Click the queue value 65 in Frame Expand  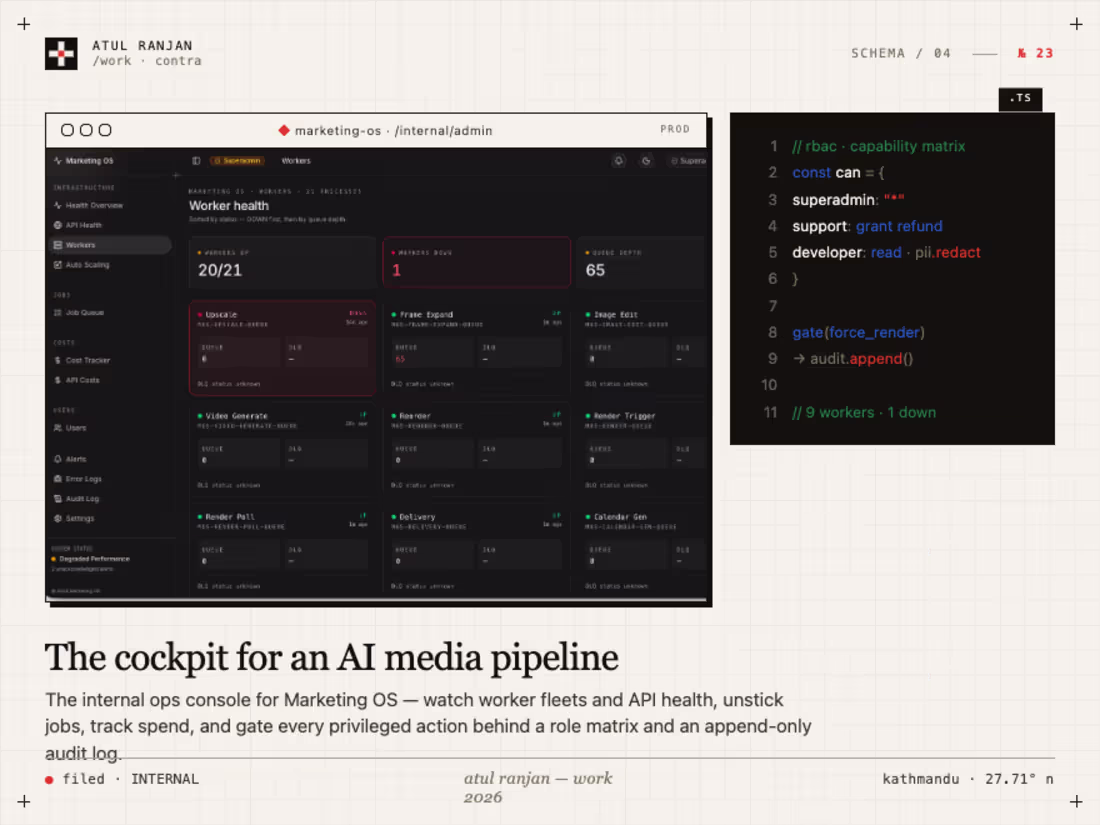(x=400, y=359)
